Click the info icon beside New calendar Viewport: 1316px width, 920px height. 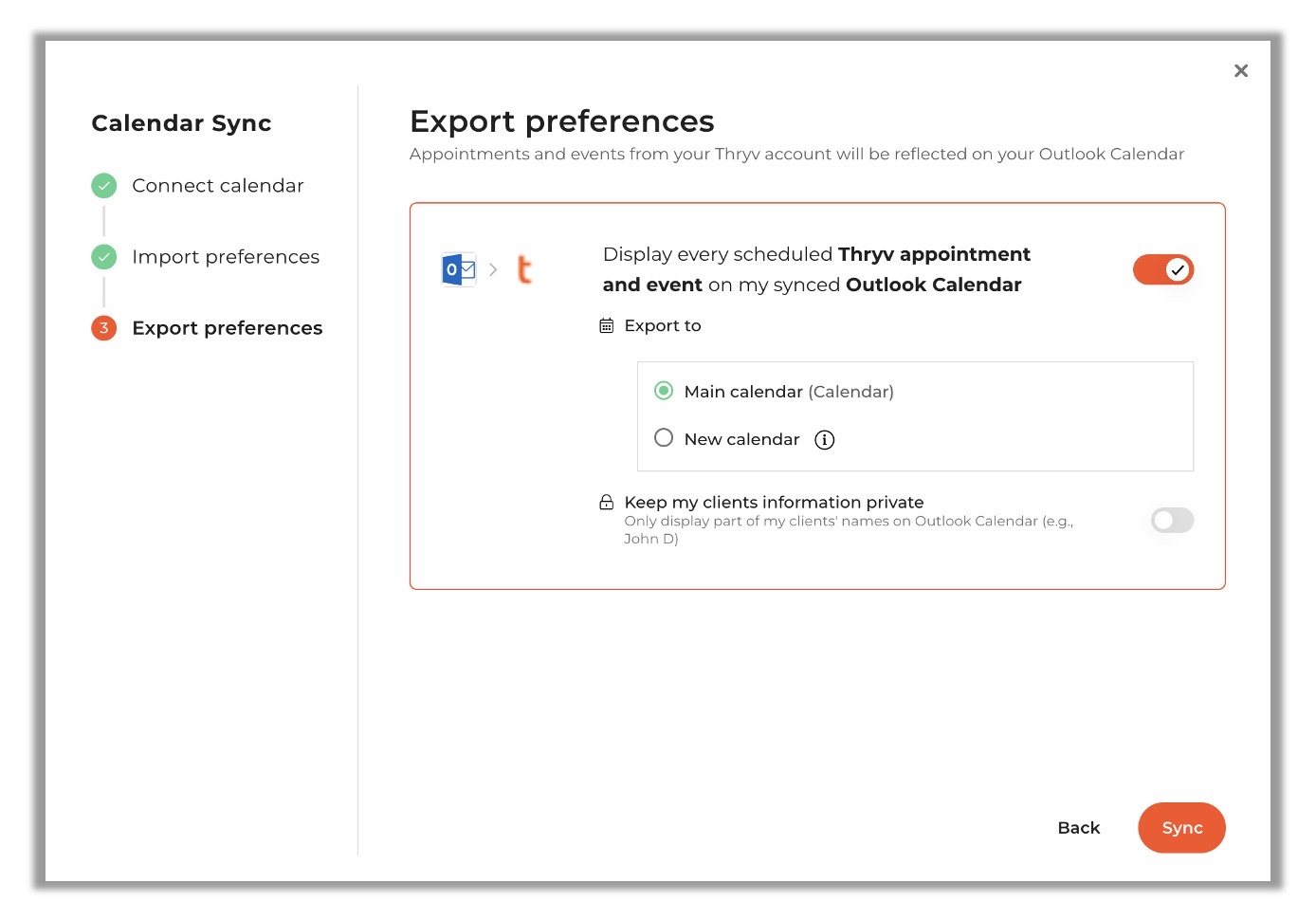[825, 440]
